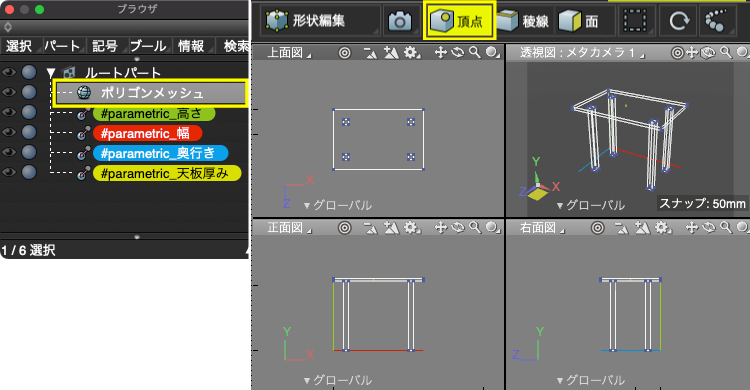The width and height of the screenshot is (750, 390).
Task: Open the 選択 menu in browser
Action: click(x=19, y=46)
